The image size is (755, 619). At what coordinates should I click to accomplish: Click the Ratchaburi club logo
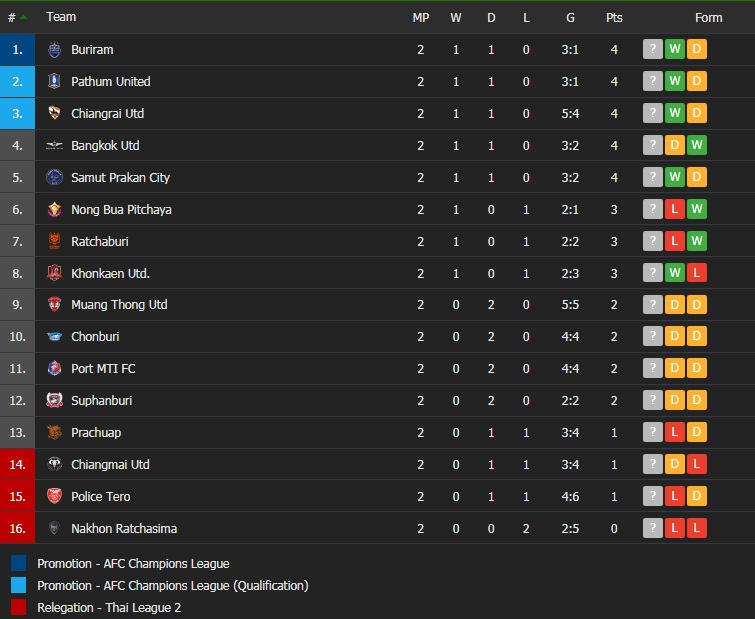(x=54, y=241)
